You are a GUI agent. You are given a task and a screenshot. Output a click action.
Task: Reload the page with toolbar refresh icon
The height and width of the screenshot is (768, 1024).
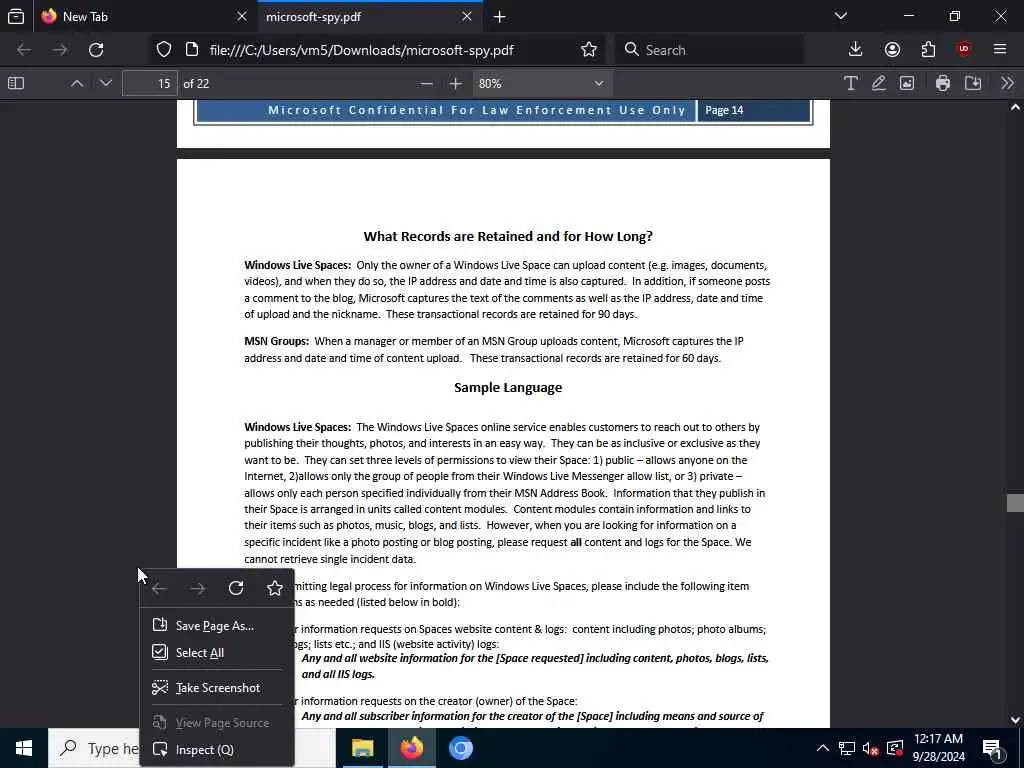(x=96, y=50)
